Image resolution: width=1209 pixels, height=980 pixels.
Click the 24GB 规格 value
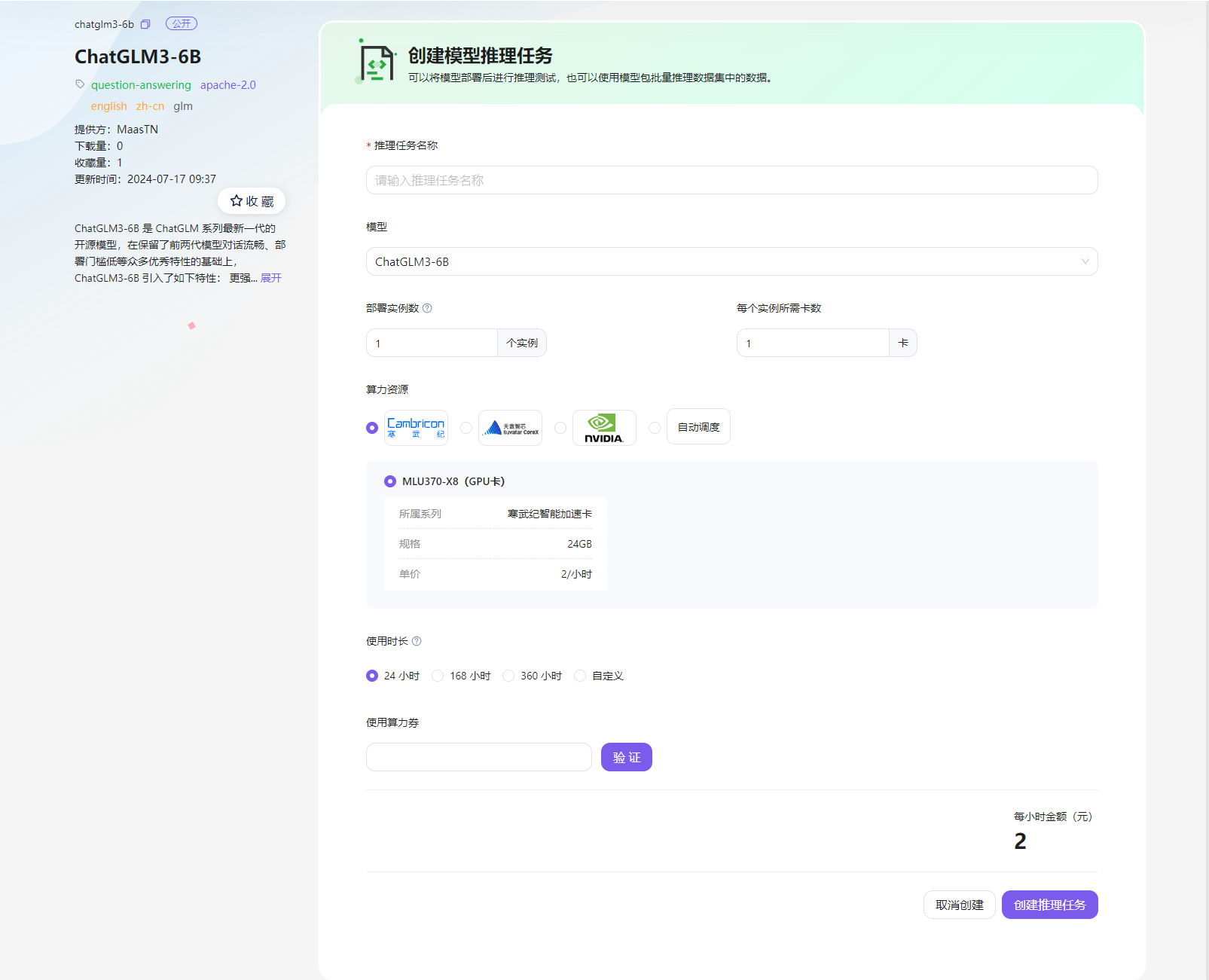tap(579, 544)
